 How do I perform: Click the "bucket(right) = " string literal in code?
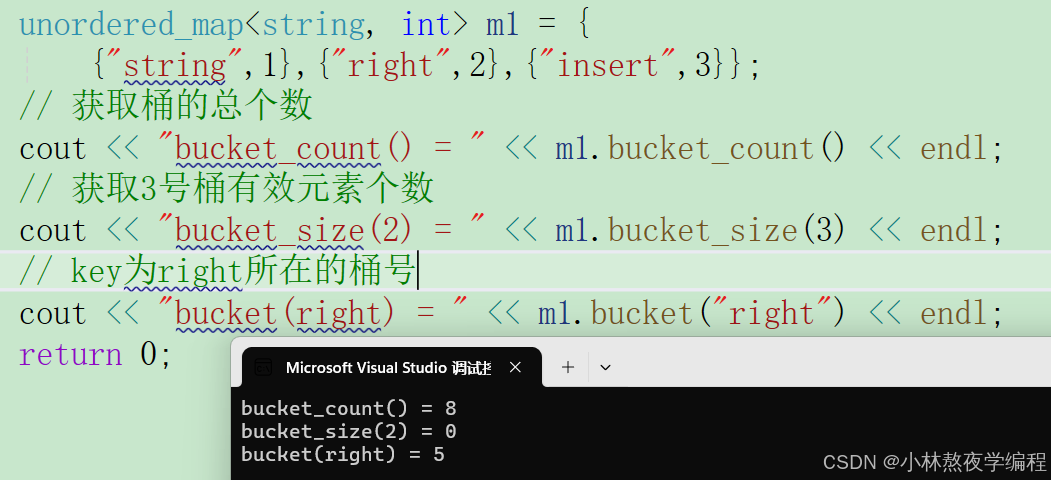tap(312, 314)
